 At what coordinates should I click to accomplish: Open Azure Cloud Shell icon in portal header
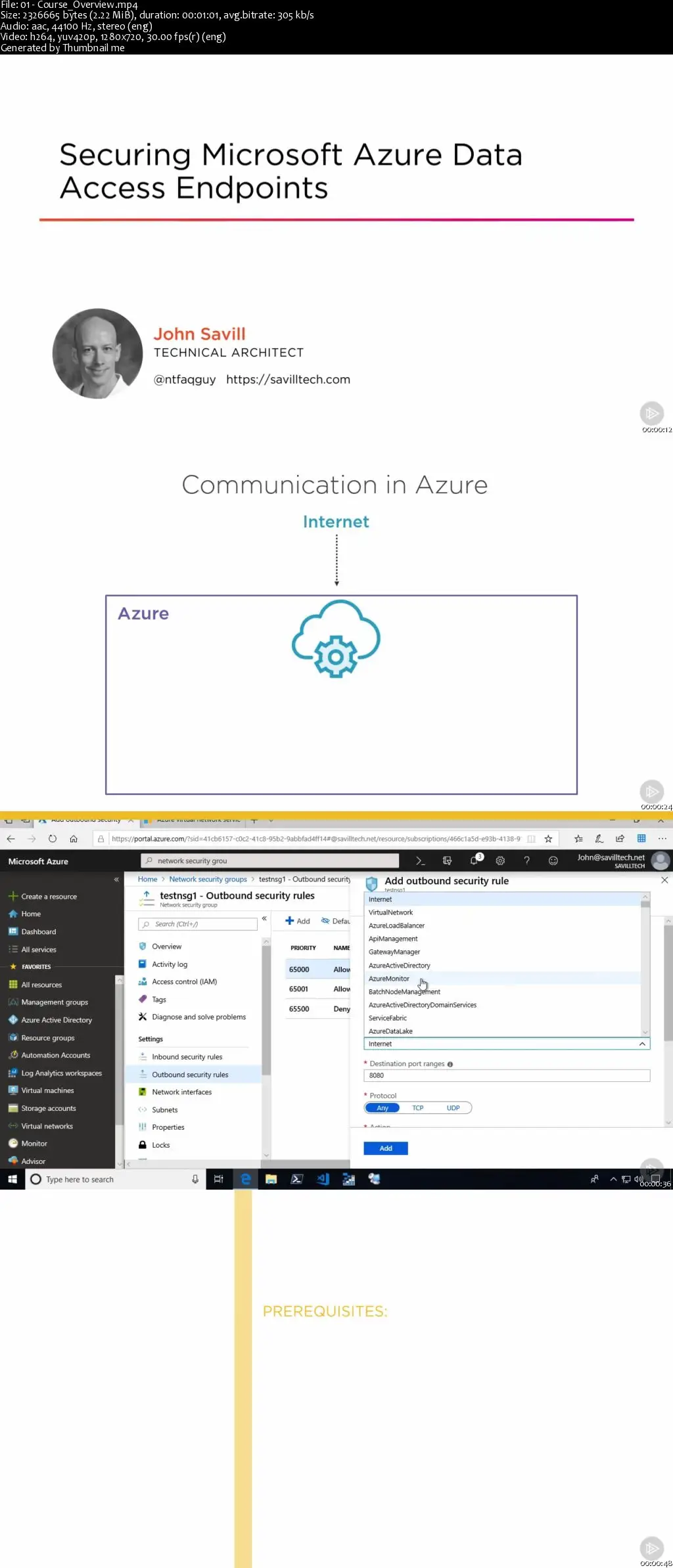click(x=420, y=861)
